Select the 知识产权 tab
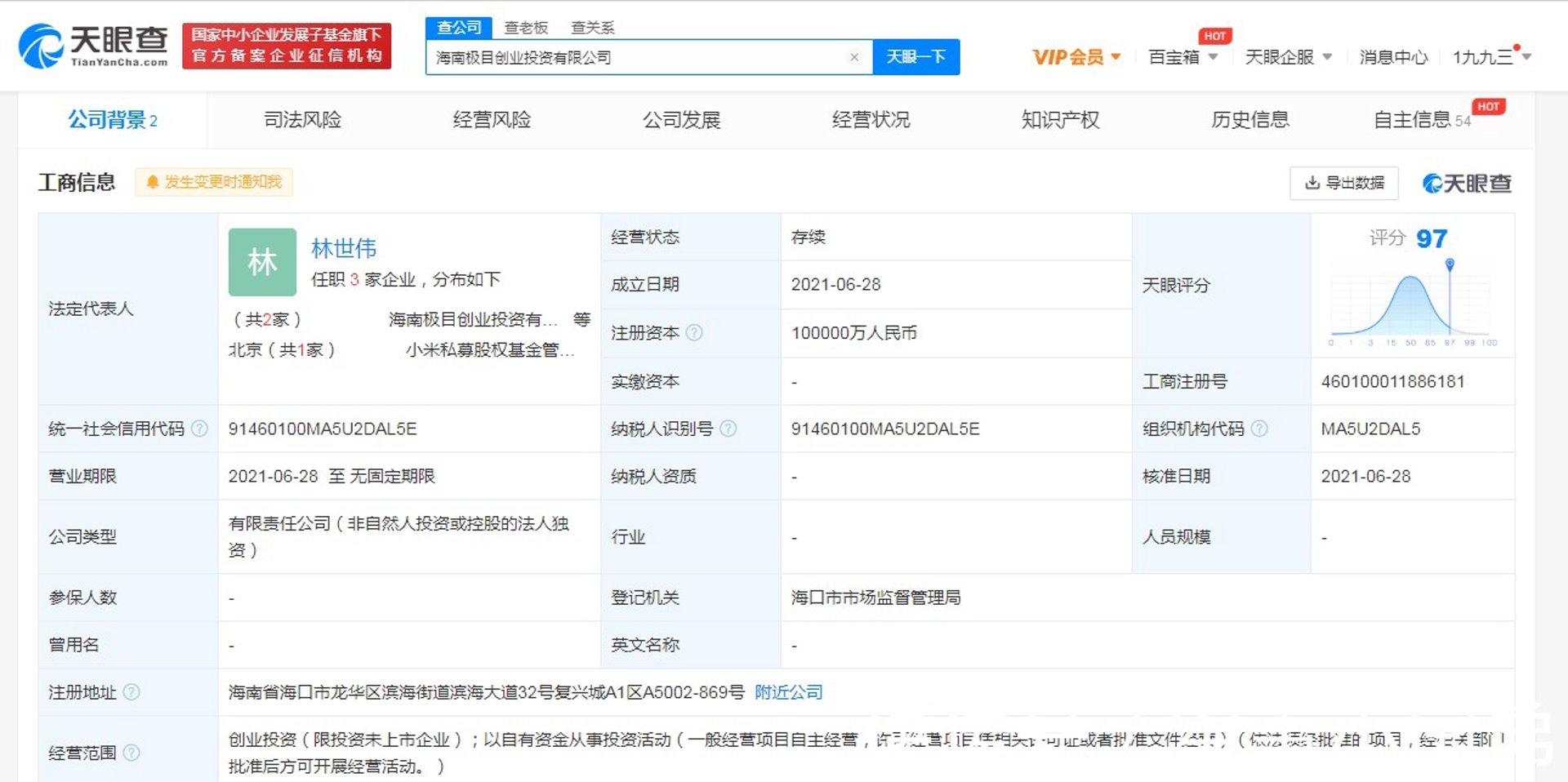The width and height of the screenshot is (1568, 782). (1060, 120)
